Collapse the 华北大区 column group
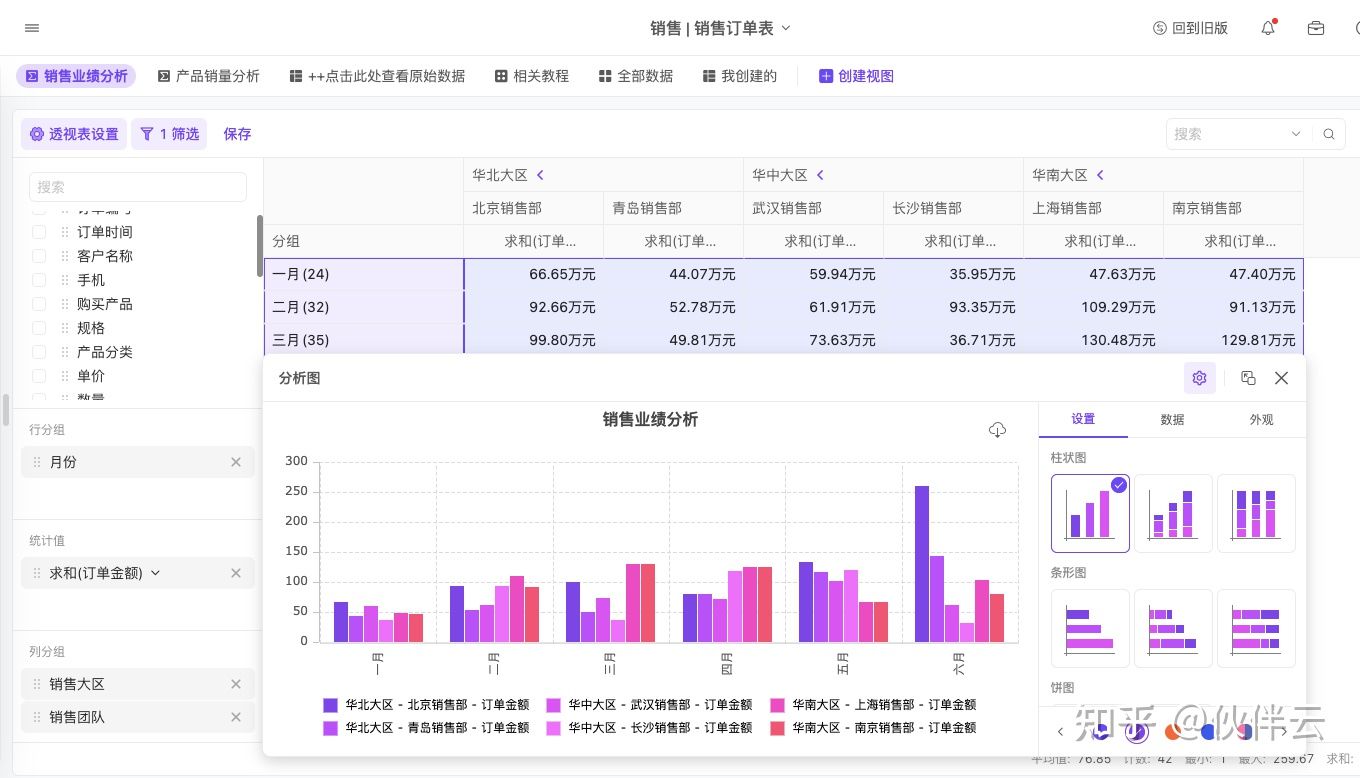1360x778 pixels. [540, 175]
